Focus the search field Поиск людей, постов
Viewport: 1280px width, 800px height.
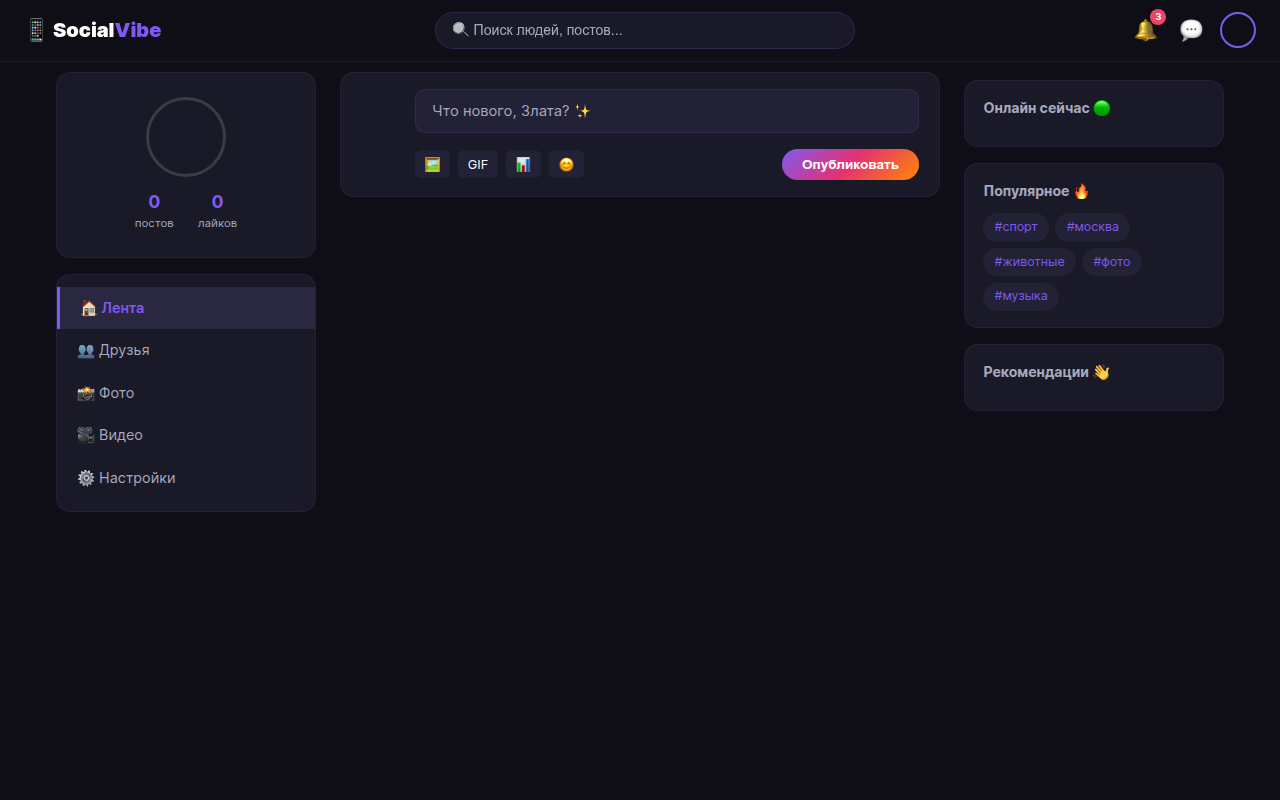pyautogui.click(x=645, y=30)
